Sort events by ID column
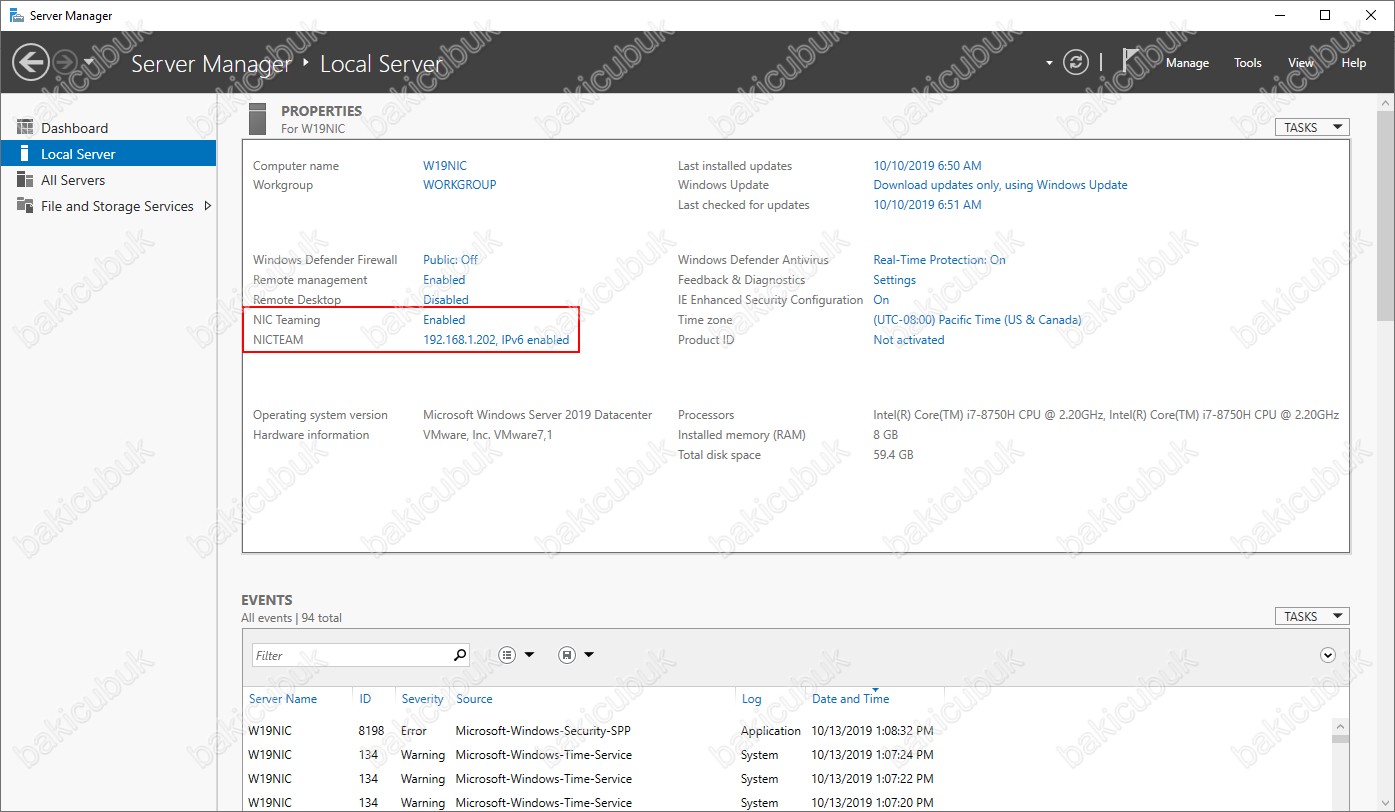Screen dimensions: 1395x812 [x=365, y=699]
